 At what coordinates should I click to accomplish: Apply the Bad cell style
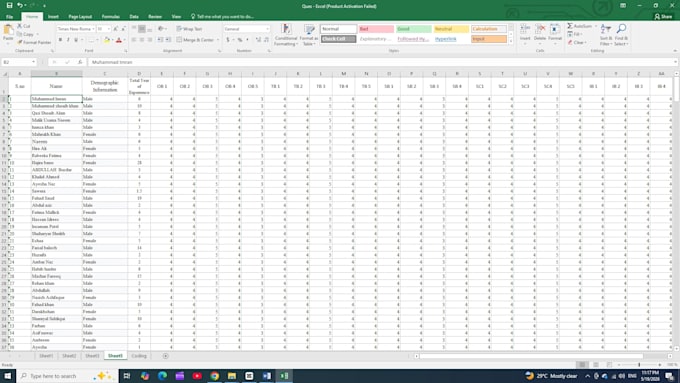[x=376, y=29]
